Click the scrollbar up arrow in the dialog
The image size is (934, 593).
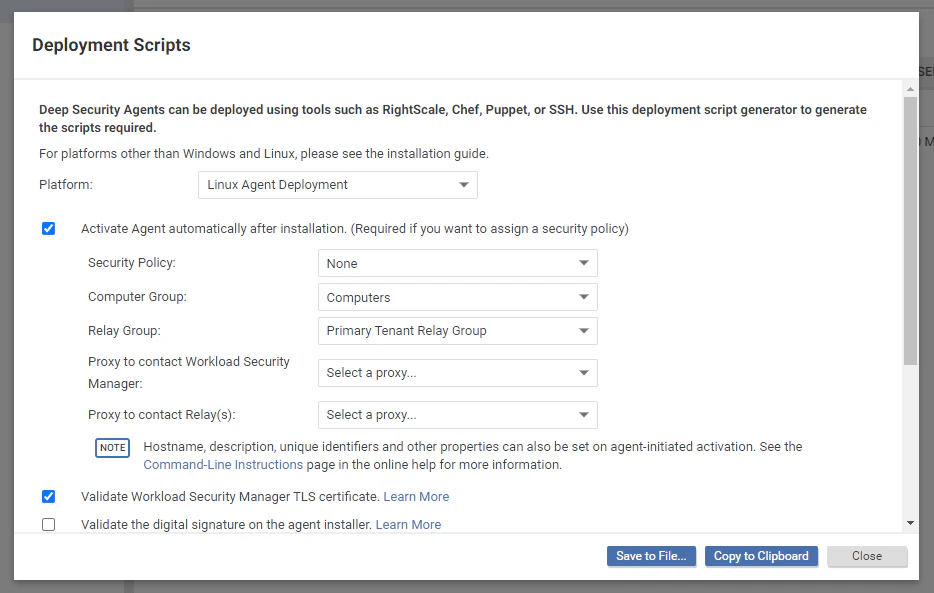[910, 89]
